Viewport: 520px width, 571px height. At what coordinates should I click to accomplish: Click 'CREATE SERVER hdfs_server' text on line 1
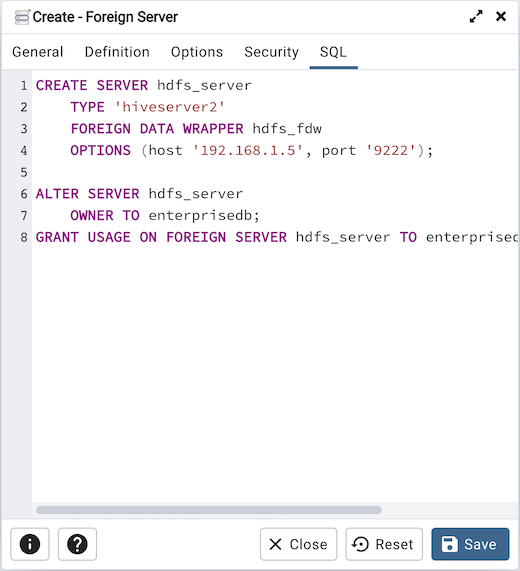[x=143, y=86]
